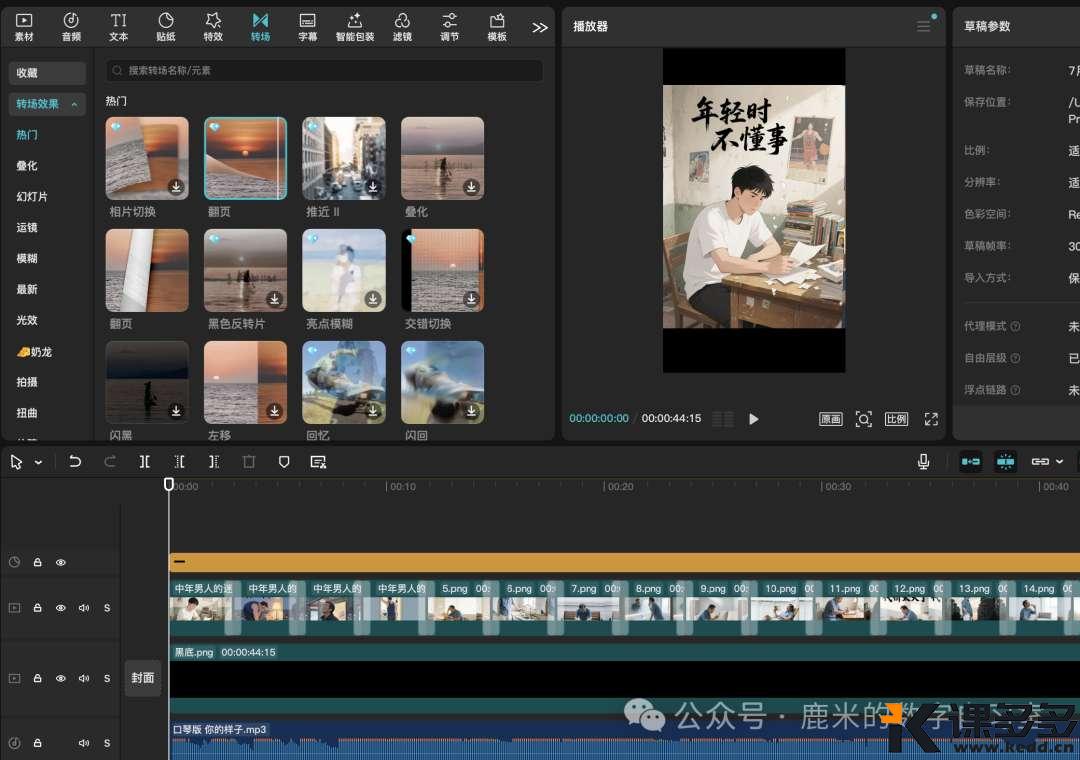Image resolution: width=1080 pixels, height=760 pixels.
Task: Lock the 黑底.png track
Action: click(x=38, y=678)
